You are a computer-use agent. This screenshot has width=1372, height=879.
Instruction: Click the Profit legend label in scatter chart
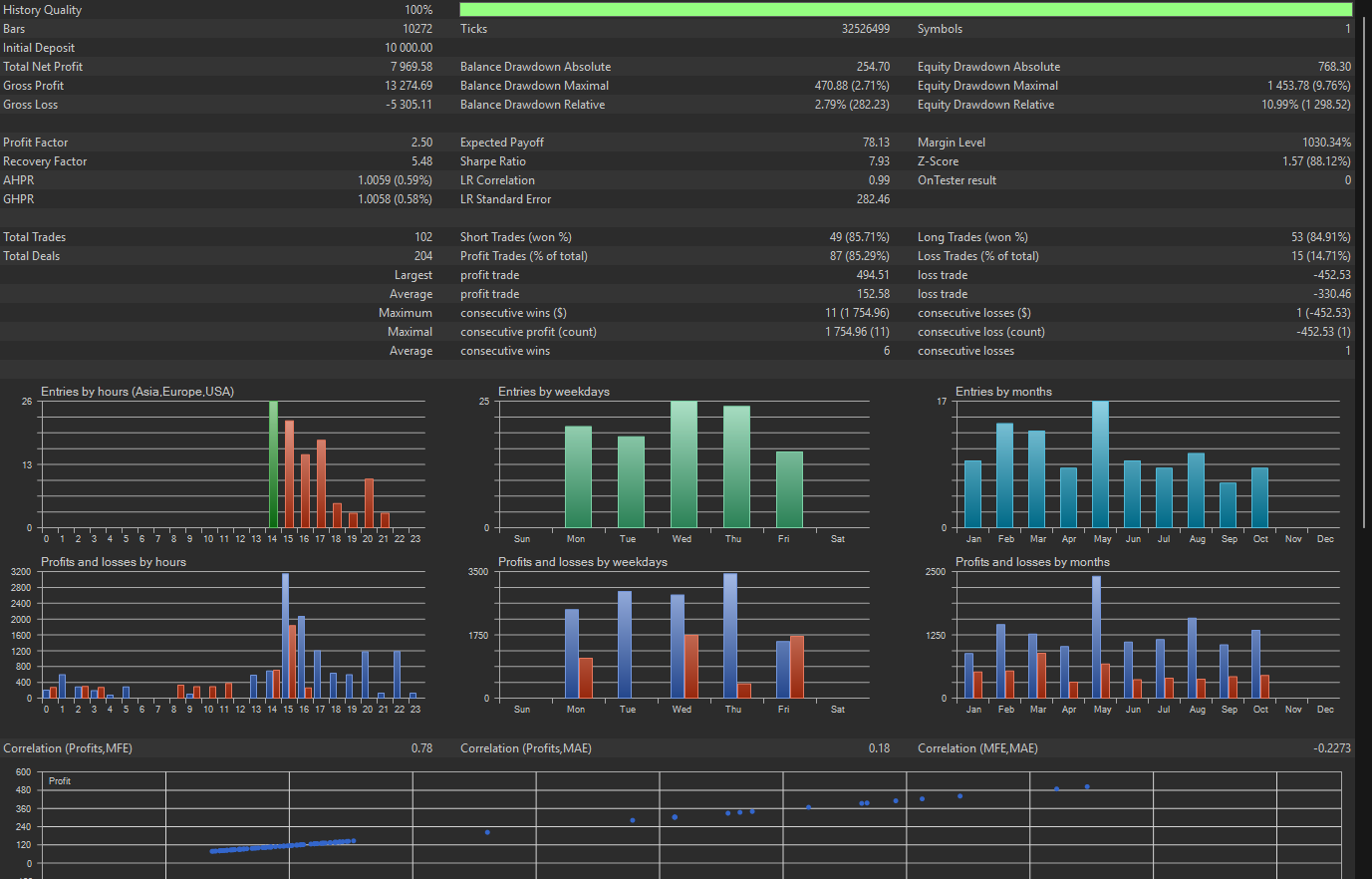(x=60, y=781)
